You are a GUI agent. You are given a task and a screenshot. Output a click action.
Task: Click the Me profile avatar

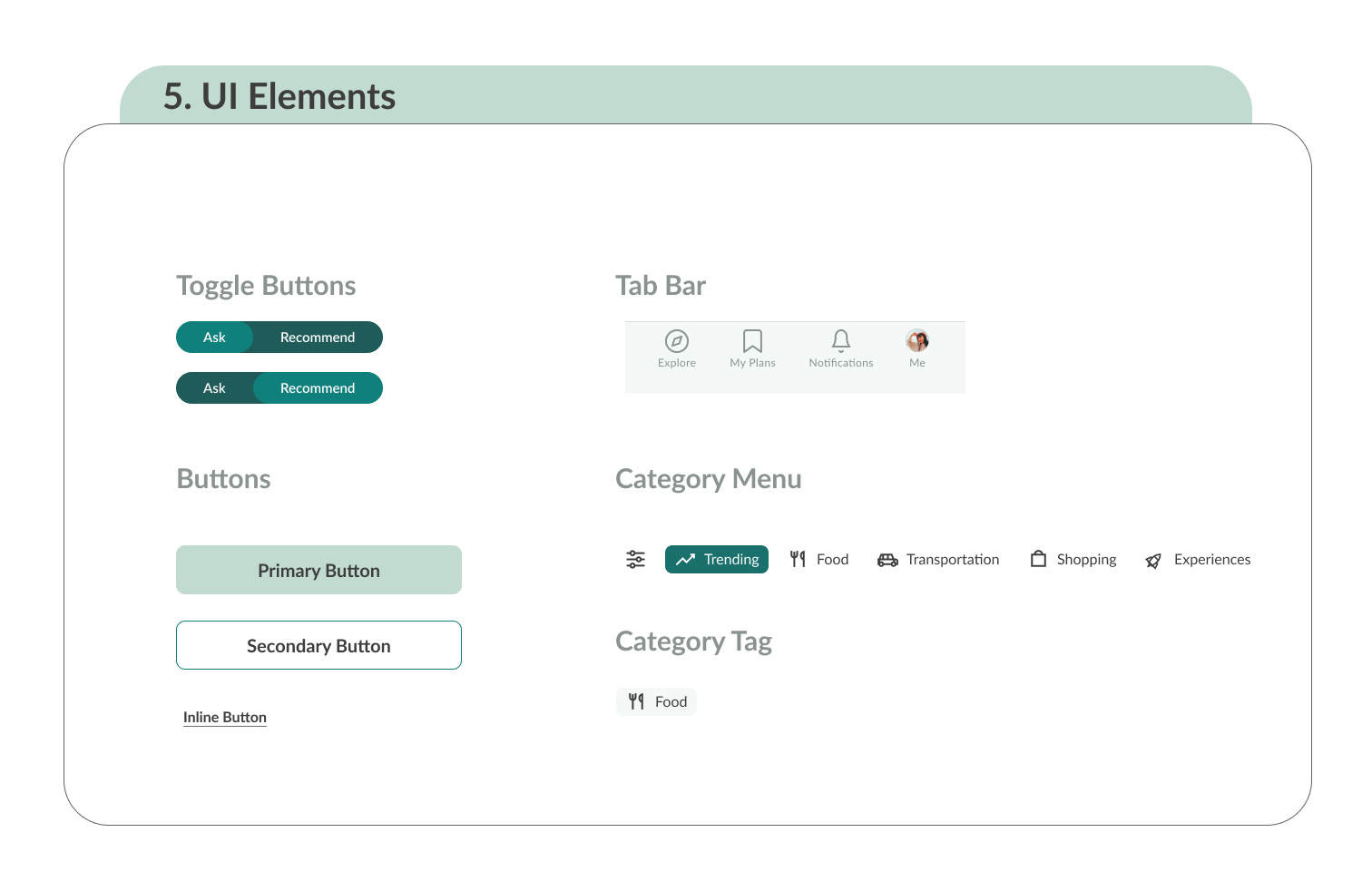tap(917, 340)
